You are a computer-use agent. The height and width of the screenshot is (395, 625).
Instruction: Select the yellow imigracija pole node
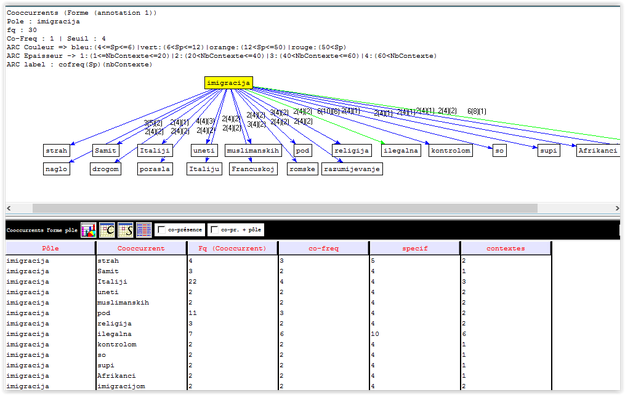[x=228, y=83]
